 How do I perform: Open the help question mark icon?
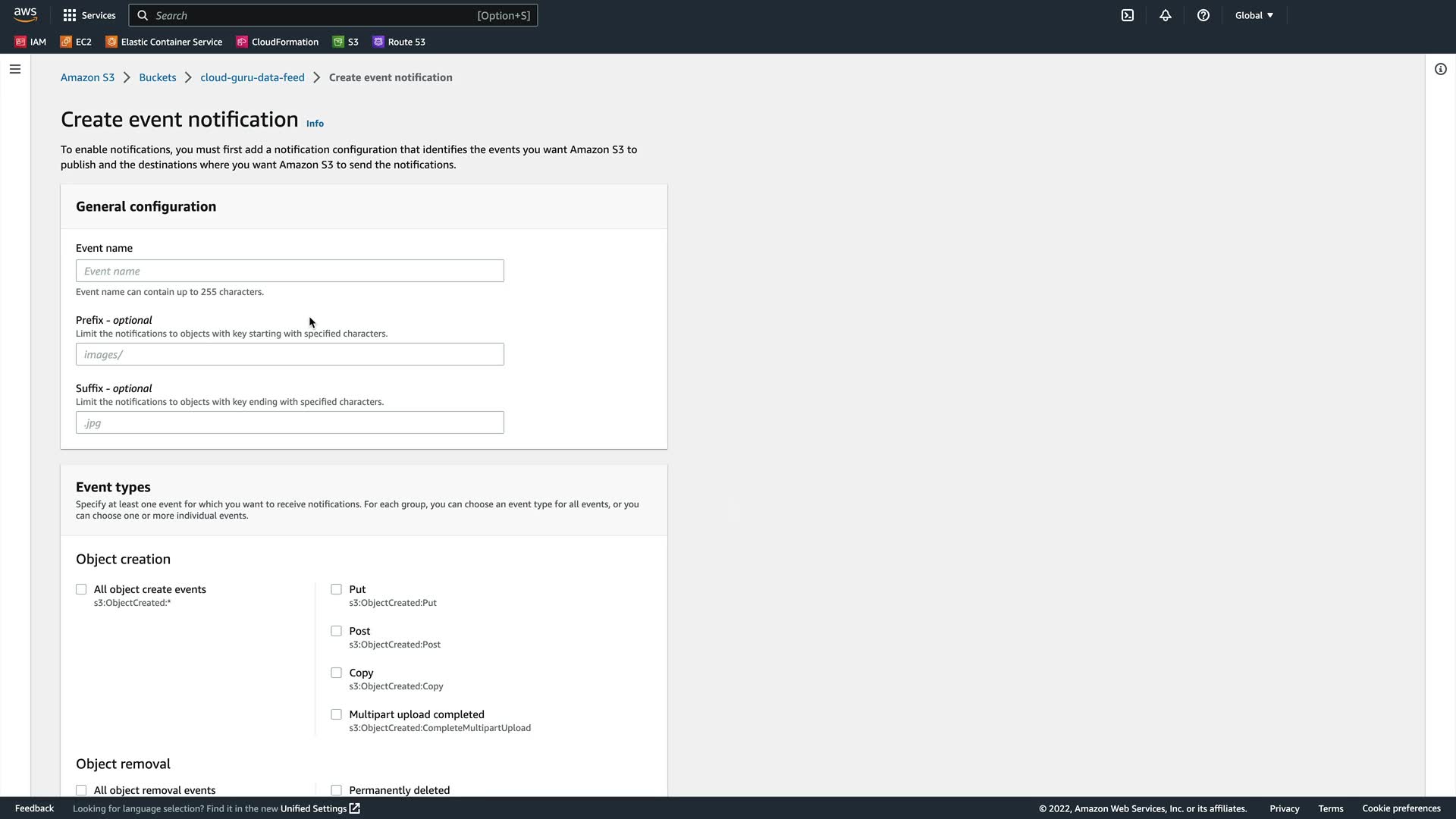coord(1203,15)
